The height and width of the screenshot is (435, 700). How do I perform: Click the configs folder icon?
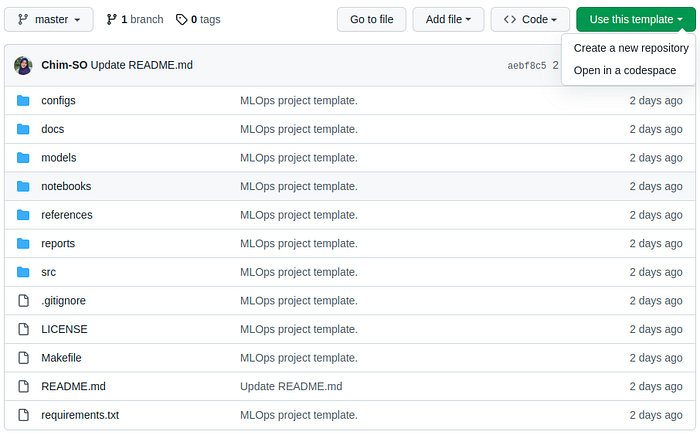23,100
